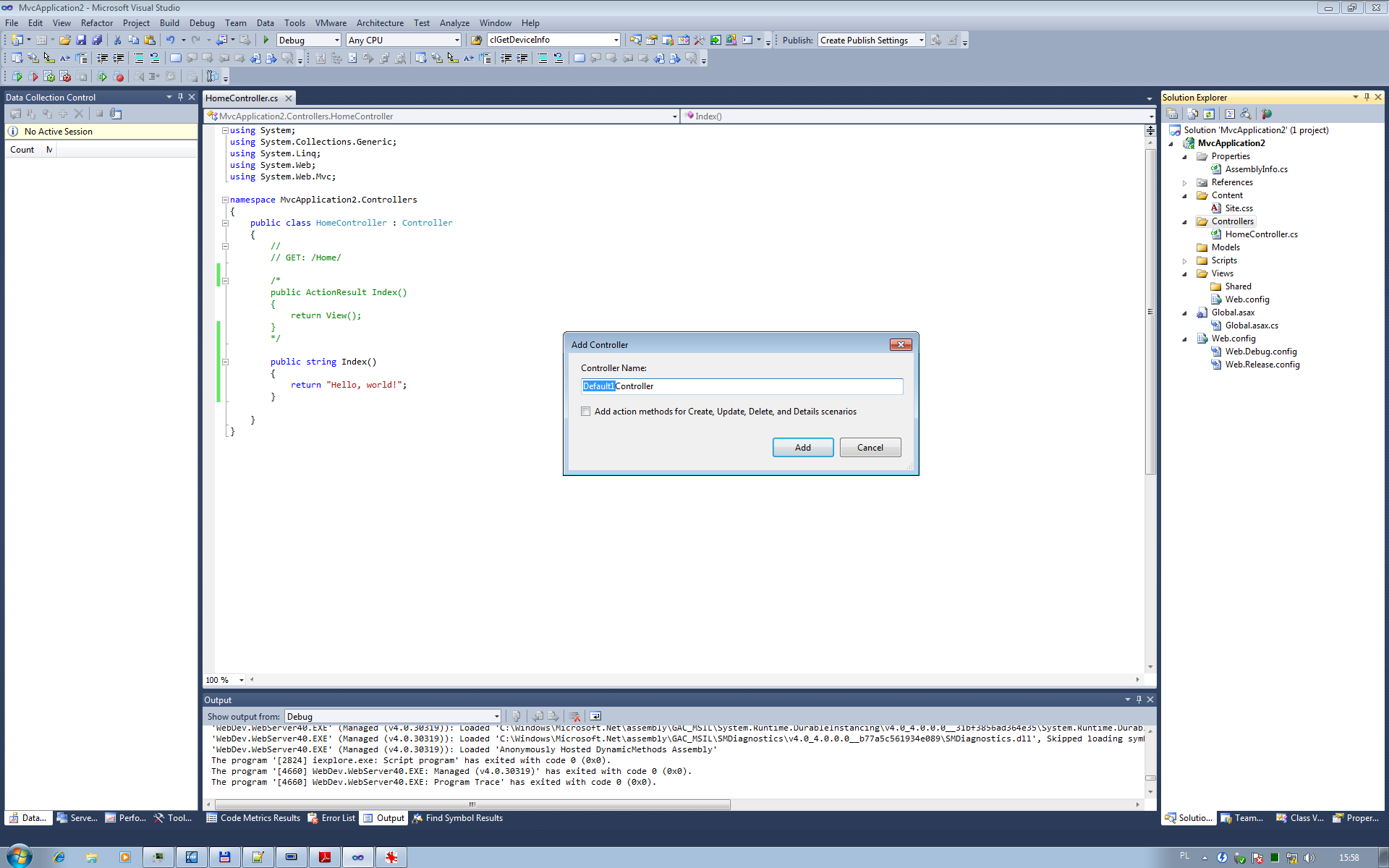Click the volume speaker tray icon
Screen dimensions: 1389x868
[x=1309, y=857]
